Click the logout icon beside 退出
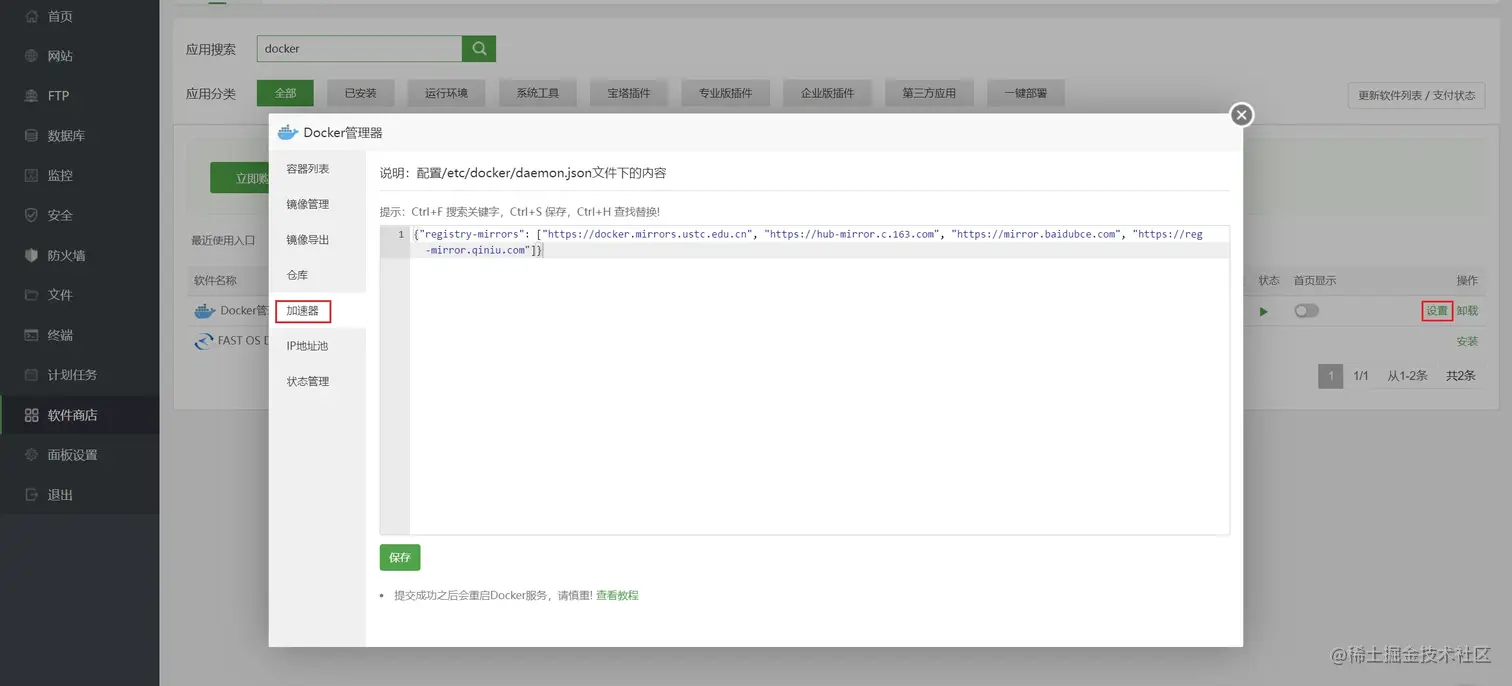Viewport: 1512px width, 686px height. (x=31, y=495)
